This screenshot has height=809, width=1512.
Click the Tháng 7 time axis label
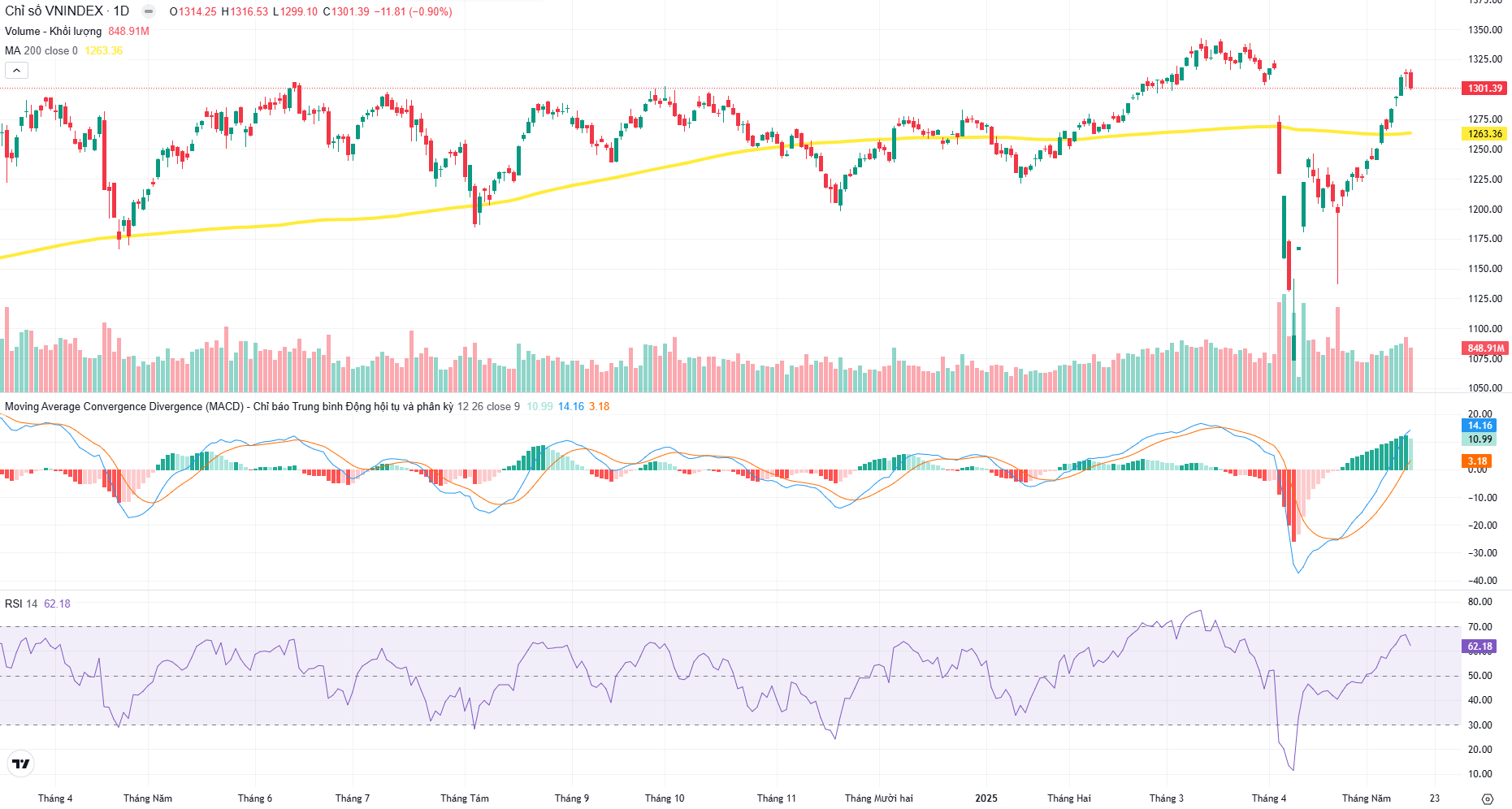(353, 798)
